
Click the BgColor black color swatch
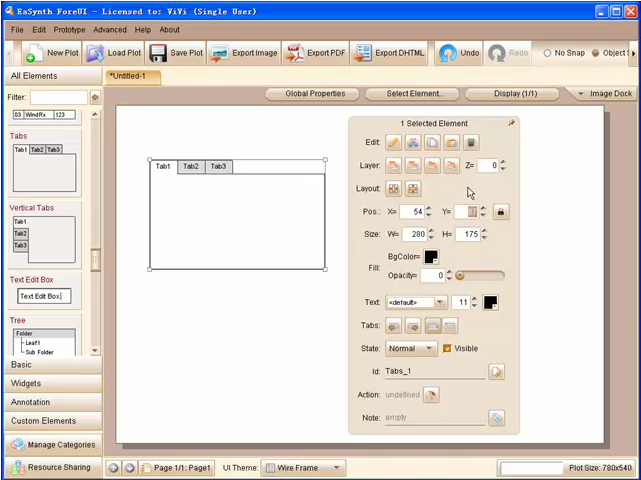pyautogui.click(x=431, y=257)
